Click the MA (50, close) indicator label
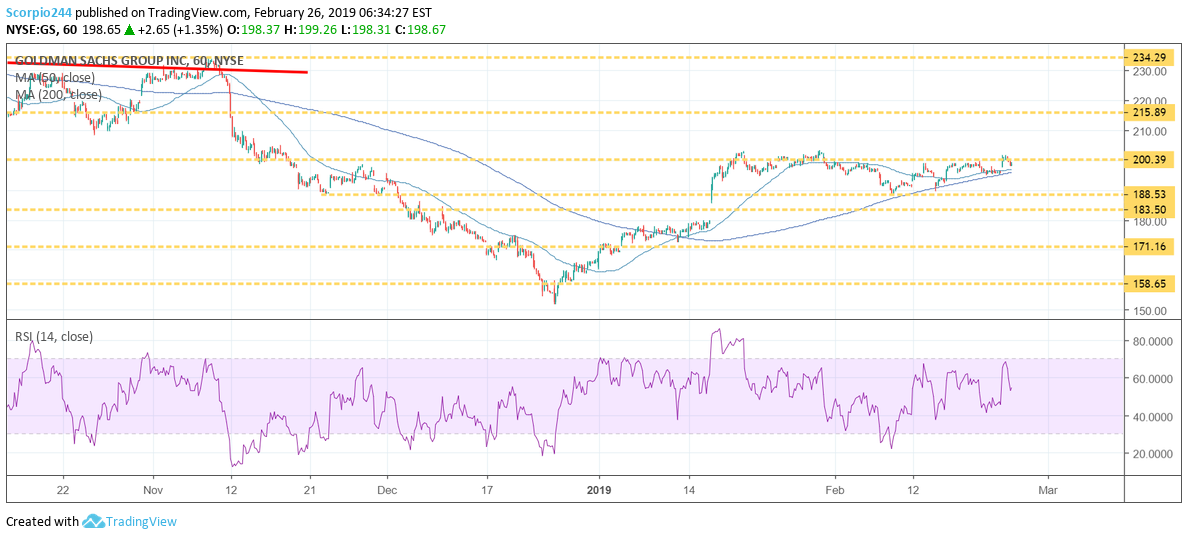The image size is (1188, 539). click(x=55, y=77)
